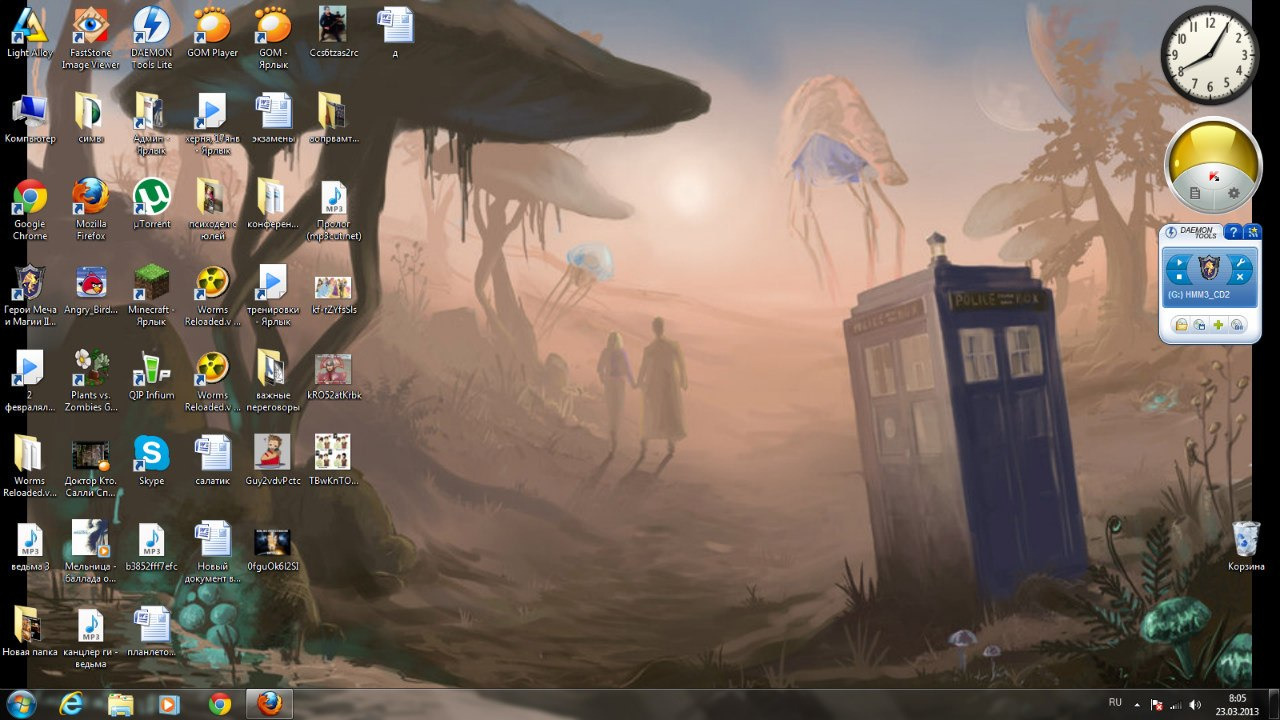Click the X remove-drive button in DAEMON Tools gadget
Image resolution: width=1280 pixels, height=720 pixels.
(1240, 277)
